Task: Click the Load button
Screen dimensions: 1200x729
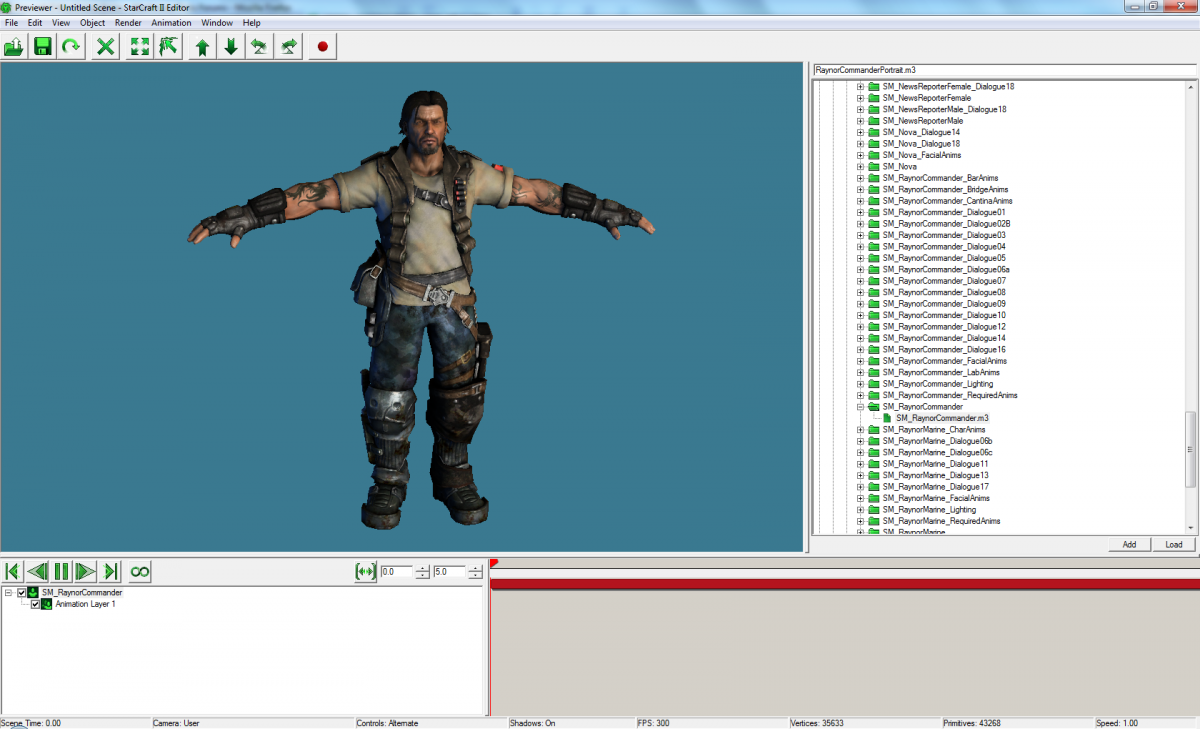Action: point(1174,545)
